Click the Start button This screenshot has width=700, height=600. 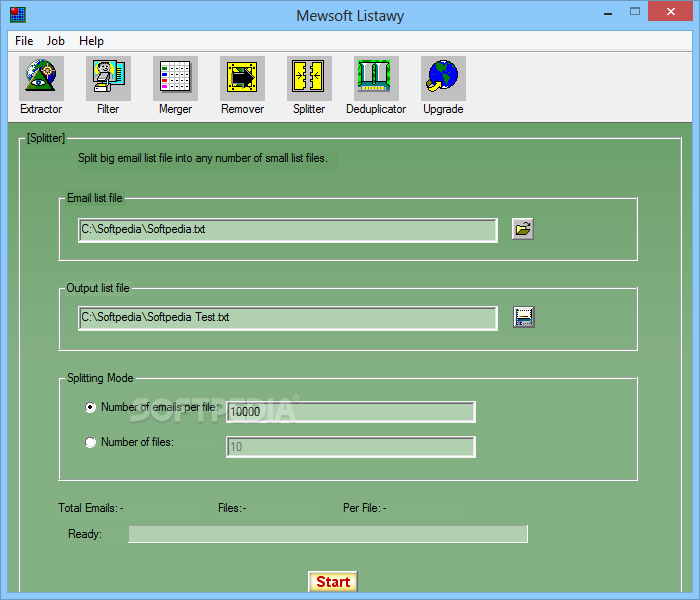(333, 582)
